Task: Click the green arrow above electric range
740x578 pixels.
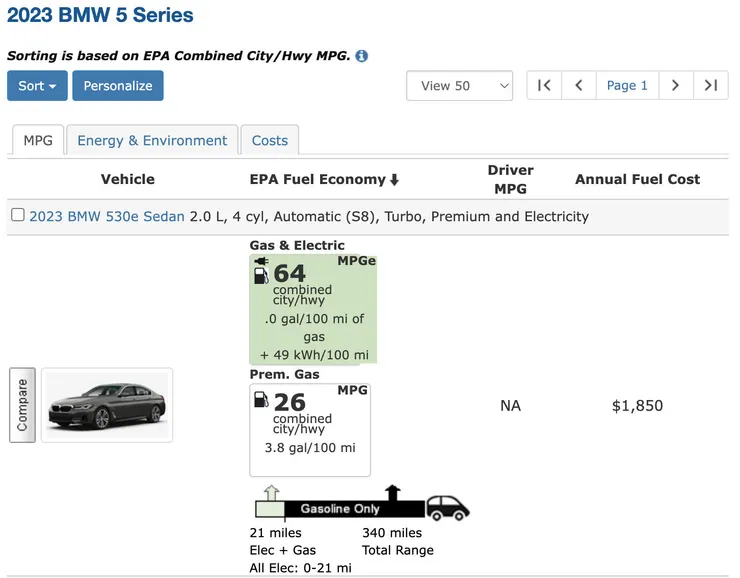Action: [271, 493]
